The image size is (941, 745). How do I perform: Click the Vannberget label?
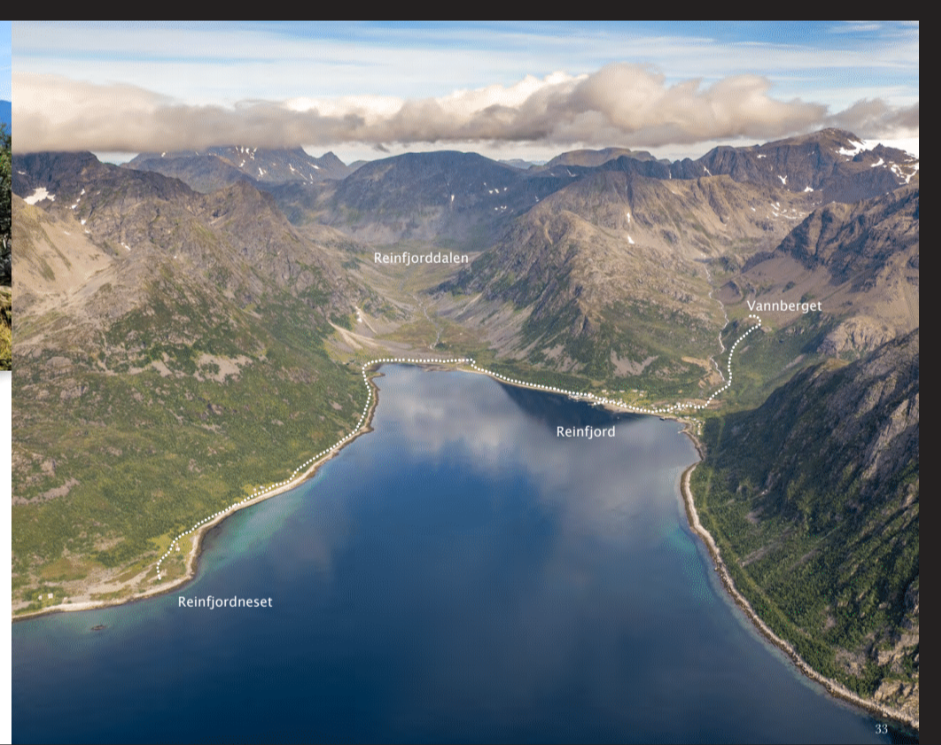[x=784, y=306]
